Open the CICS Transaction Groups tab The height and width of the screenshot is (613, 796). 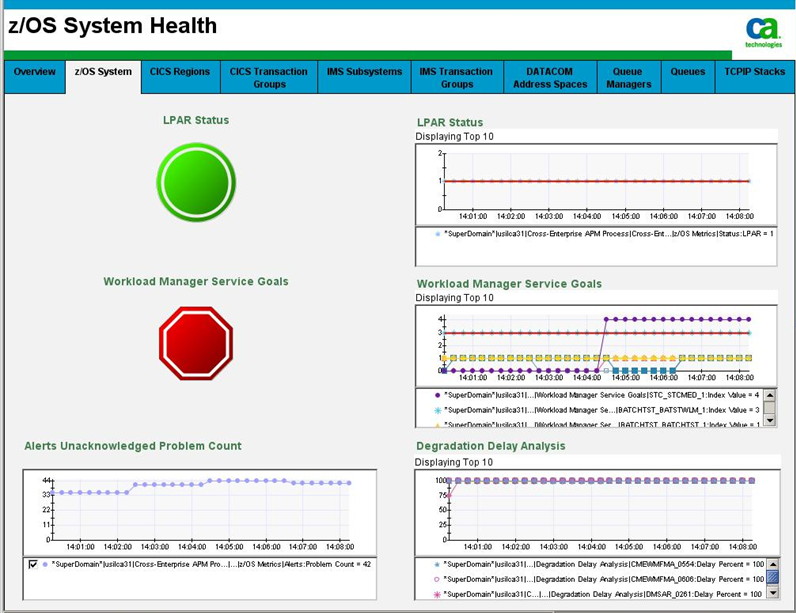pos(269,77)
